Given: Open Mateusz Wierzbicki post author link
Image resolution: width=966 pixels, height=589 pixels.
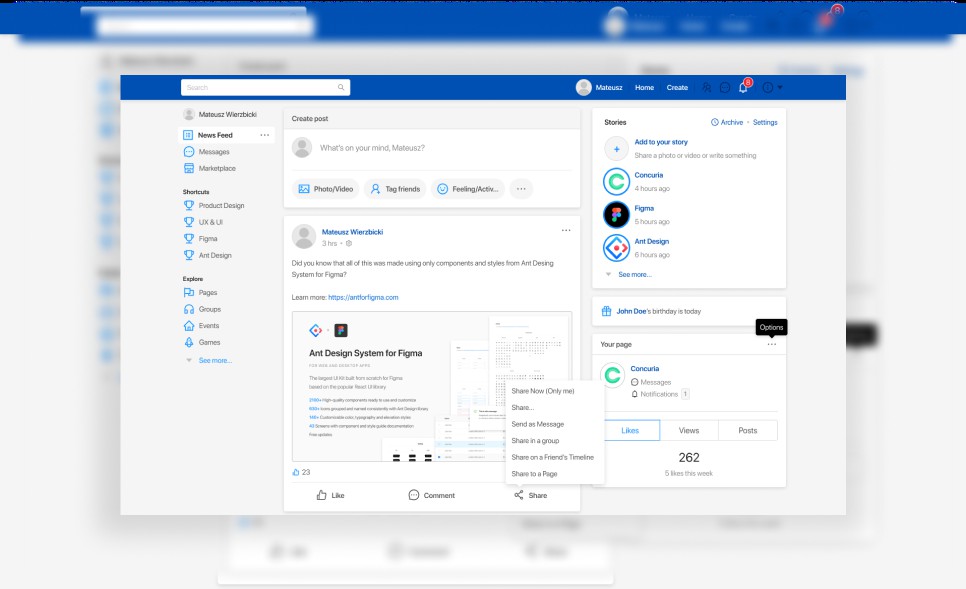Looking at the screenshot, I should coord(352,232).
